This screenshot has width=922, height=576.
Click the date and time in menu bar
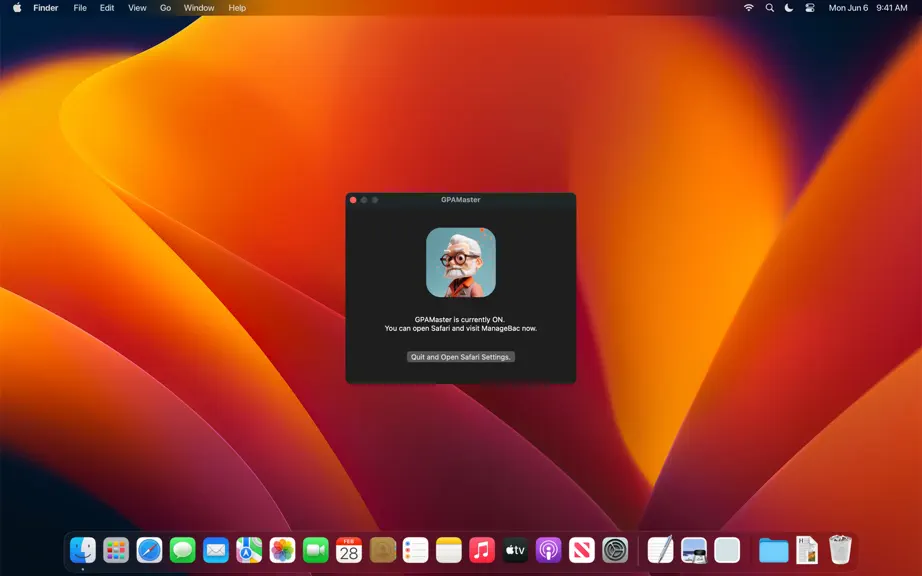(868, 8)
